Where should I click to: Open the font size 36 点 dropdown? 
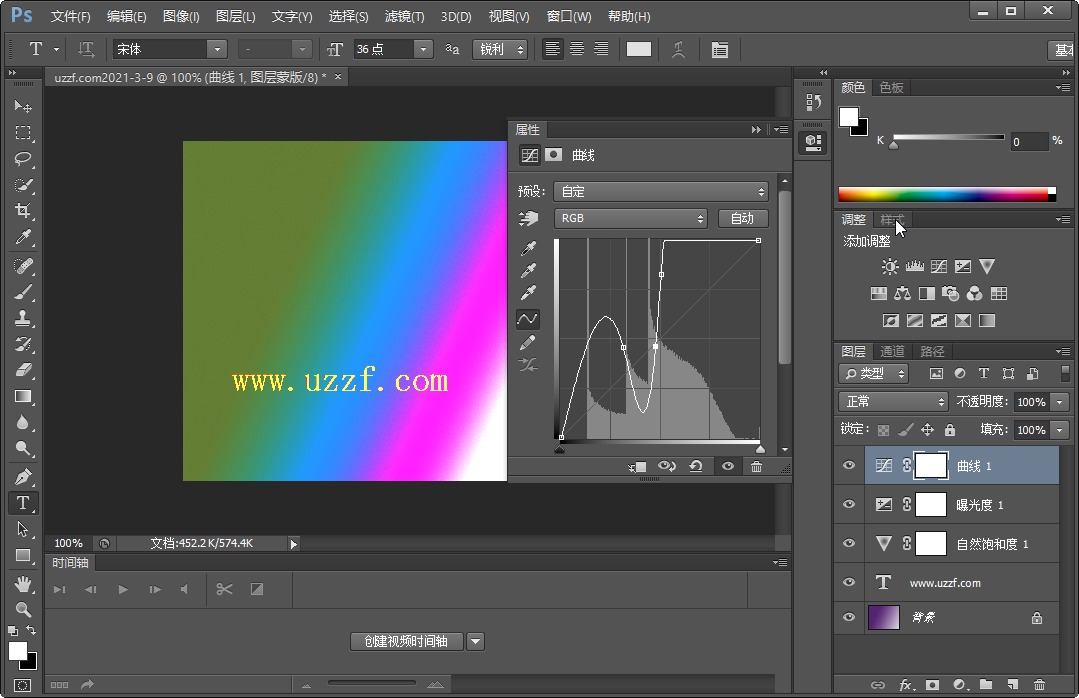(x=423, y=49)
